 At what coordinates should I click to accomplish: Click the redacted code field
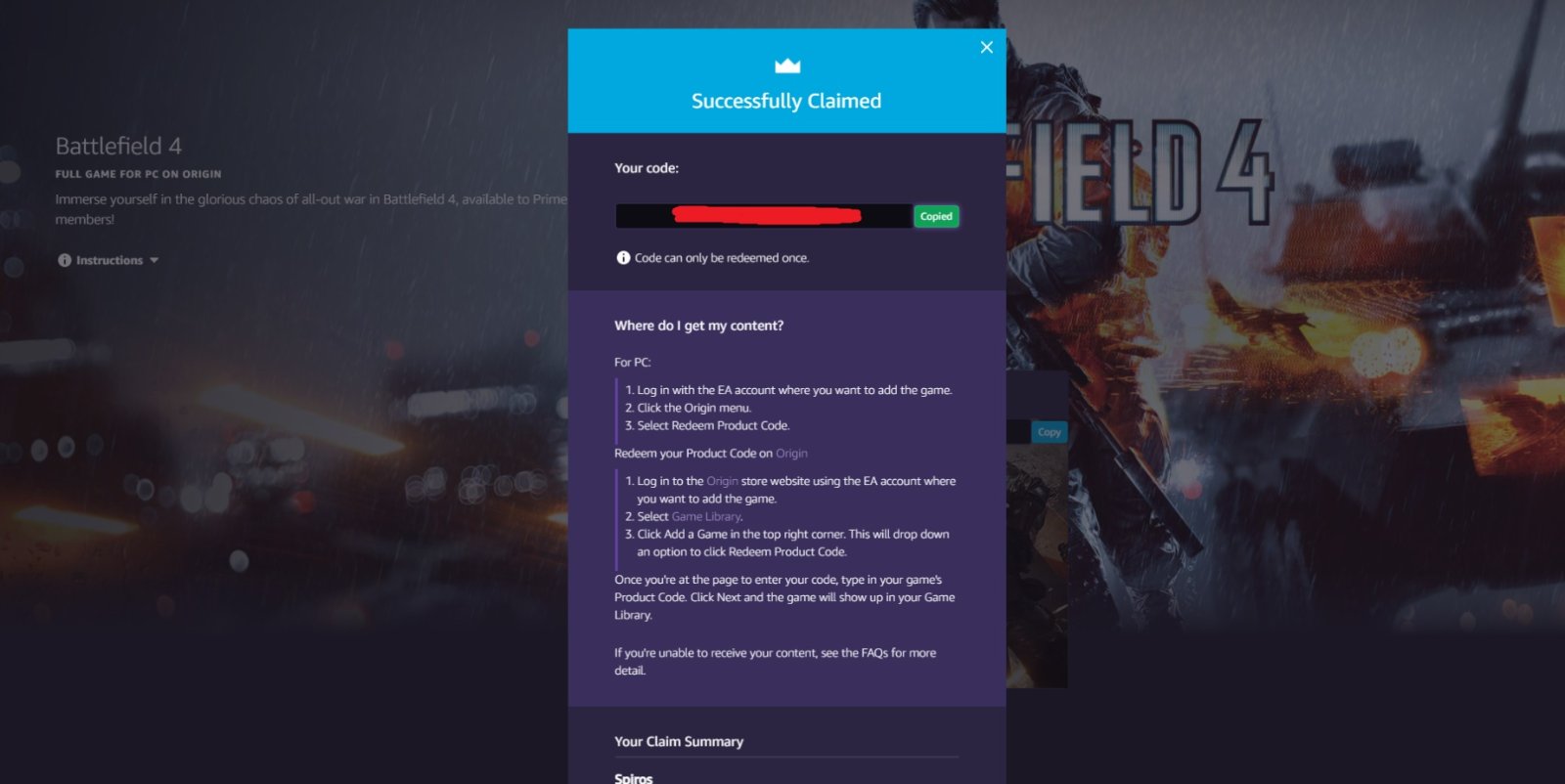[764, 216]
